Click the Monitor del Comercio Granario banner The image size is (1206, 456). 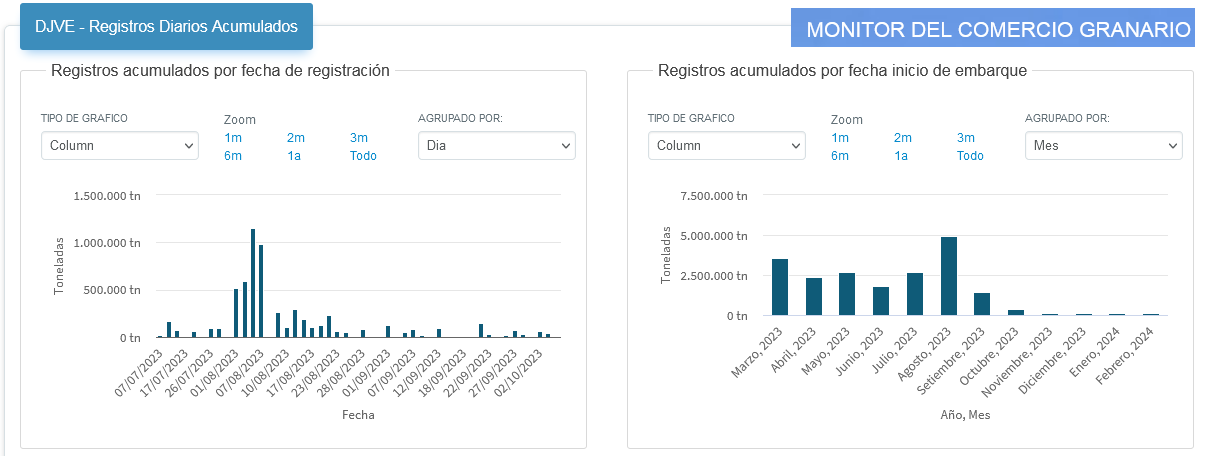(x=999, y=29)
